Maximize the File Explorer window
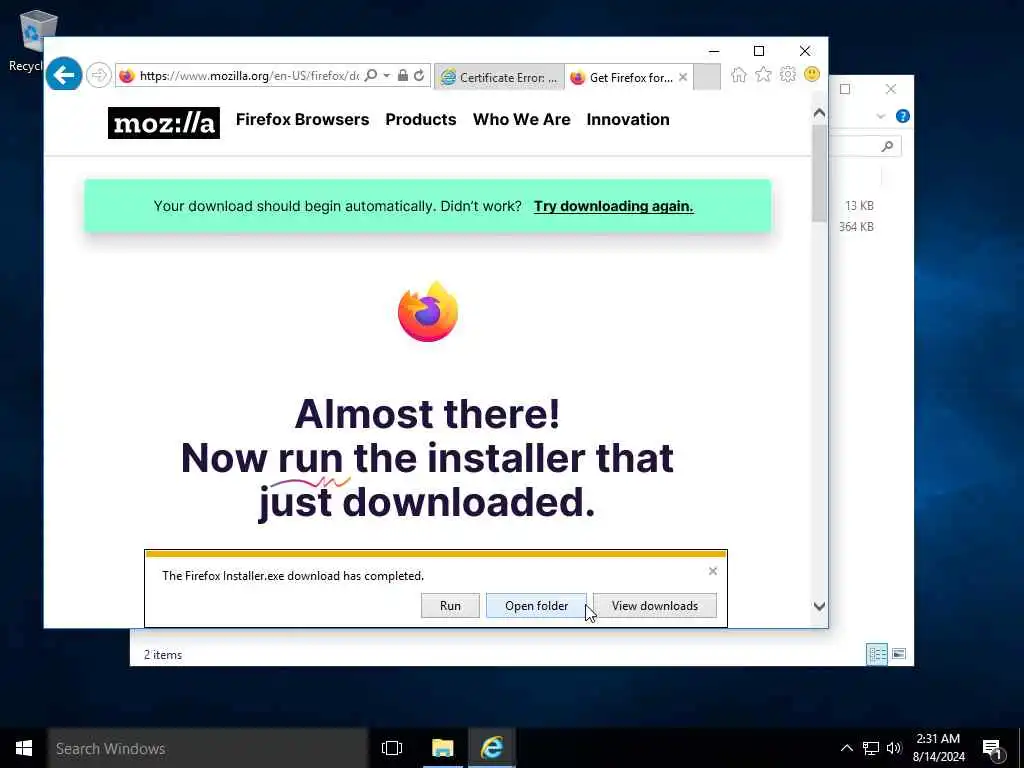1024x768 pixels. [845, 89]
